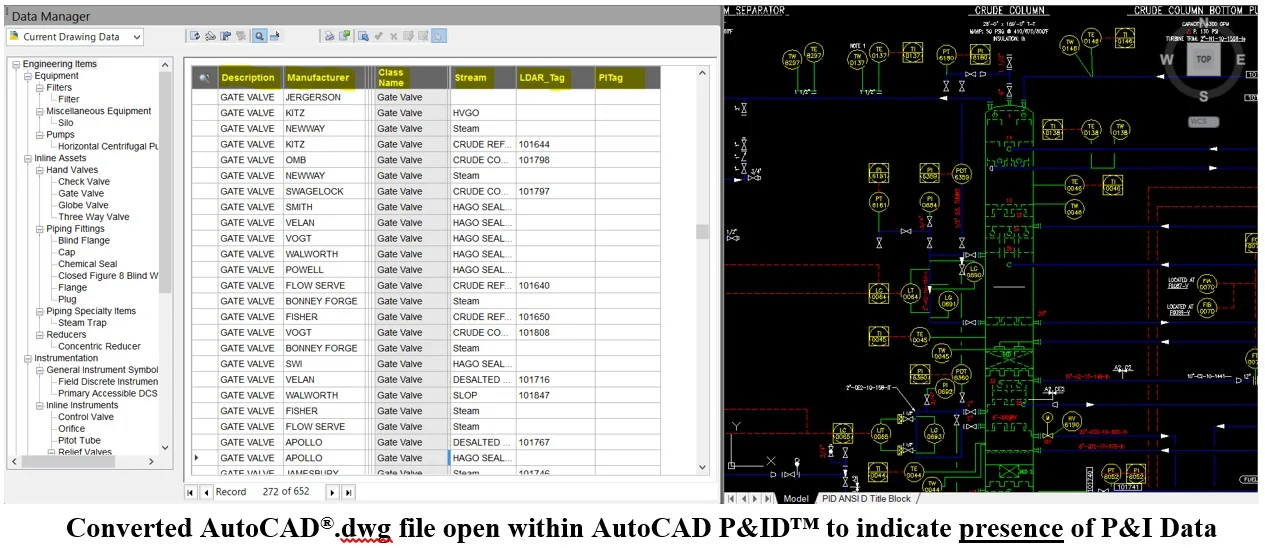Click the Accept checkmark icon
Screen dimensions: 1265x548
pos(378,36)
